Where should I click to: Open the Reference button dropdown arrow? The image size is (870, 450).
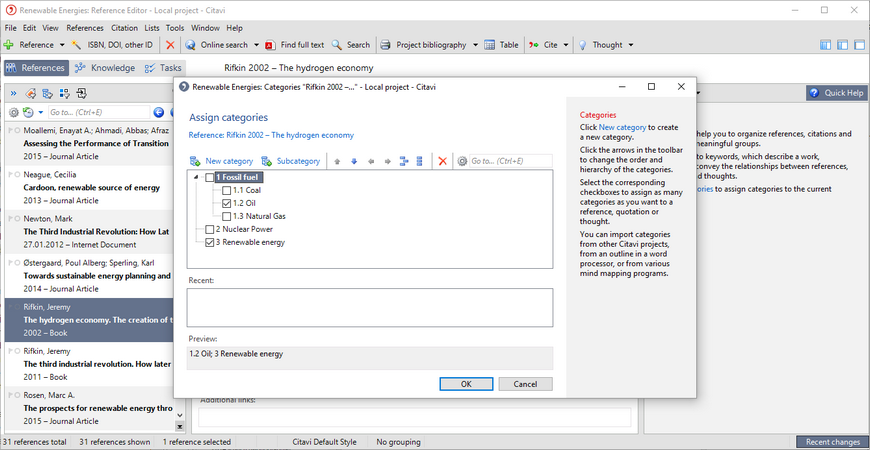pos(62,45)
